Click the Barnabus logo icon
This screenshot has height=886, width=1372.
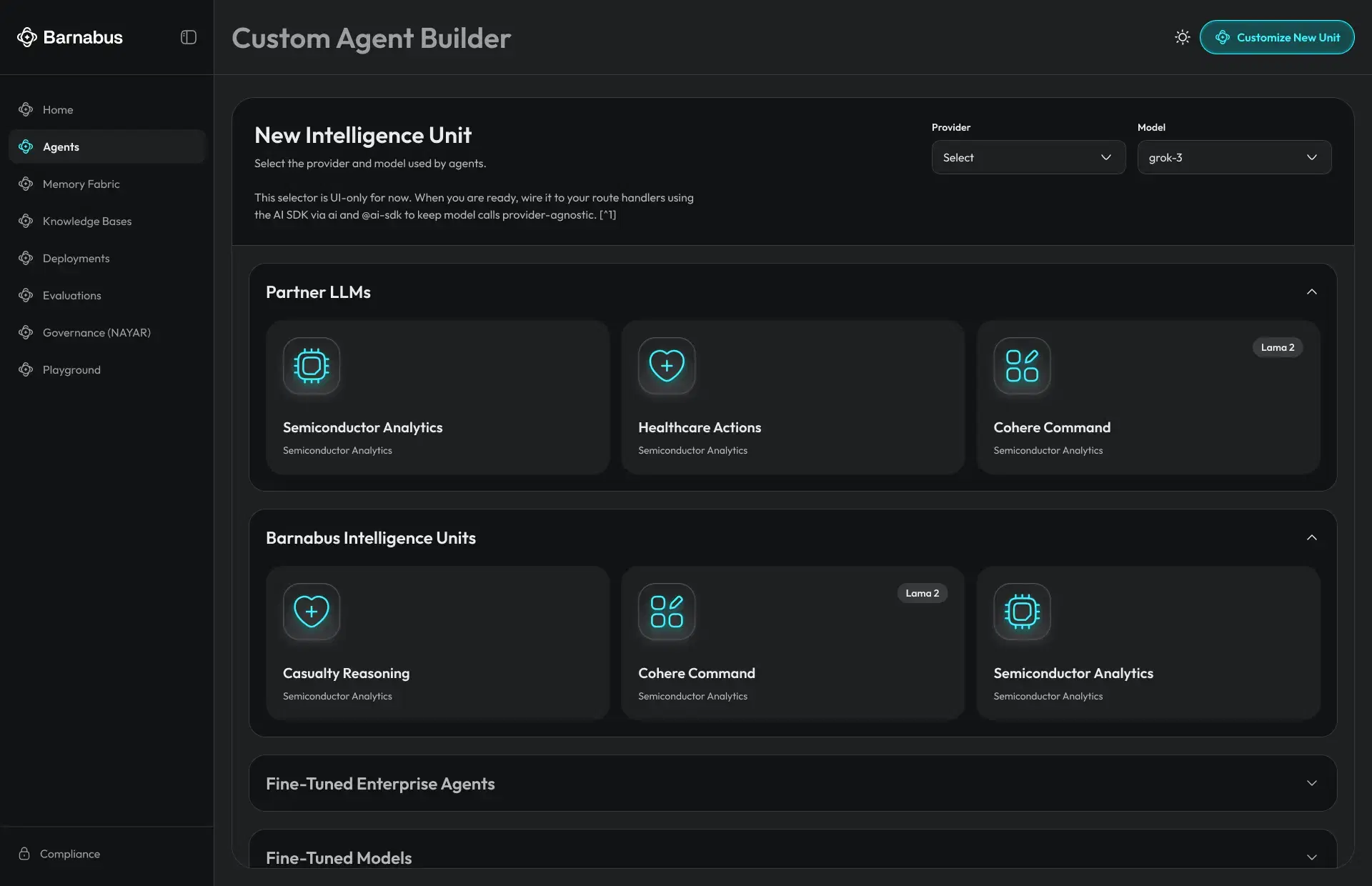tap(27, 37)
